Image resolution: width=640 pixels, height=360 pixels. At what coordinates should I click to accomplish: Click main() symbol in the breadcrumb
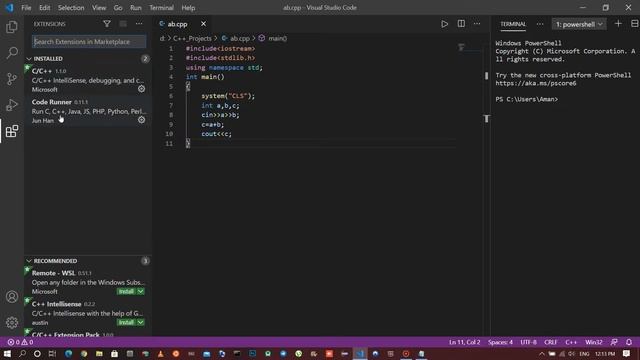coord(277,38)
